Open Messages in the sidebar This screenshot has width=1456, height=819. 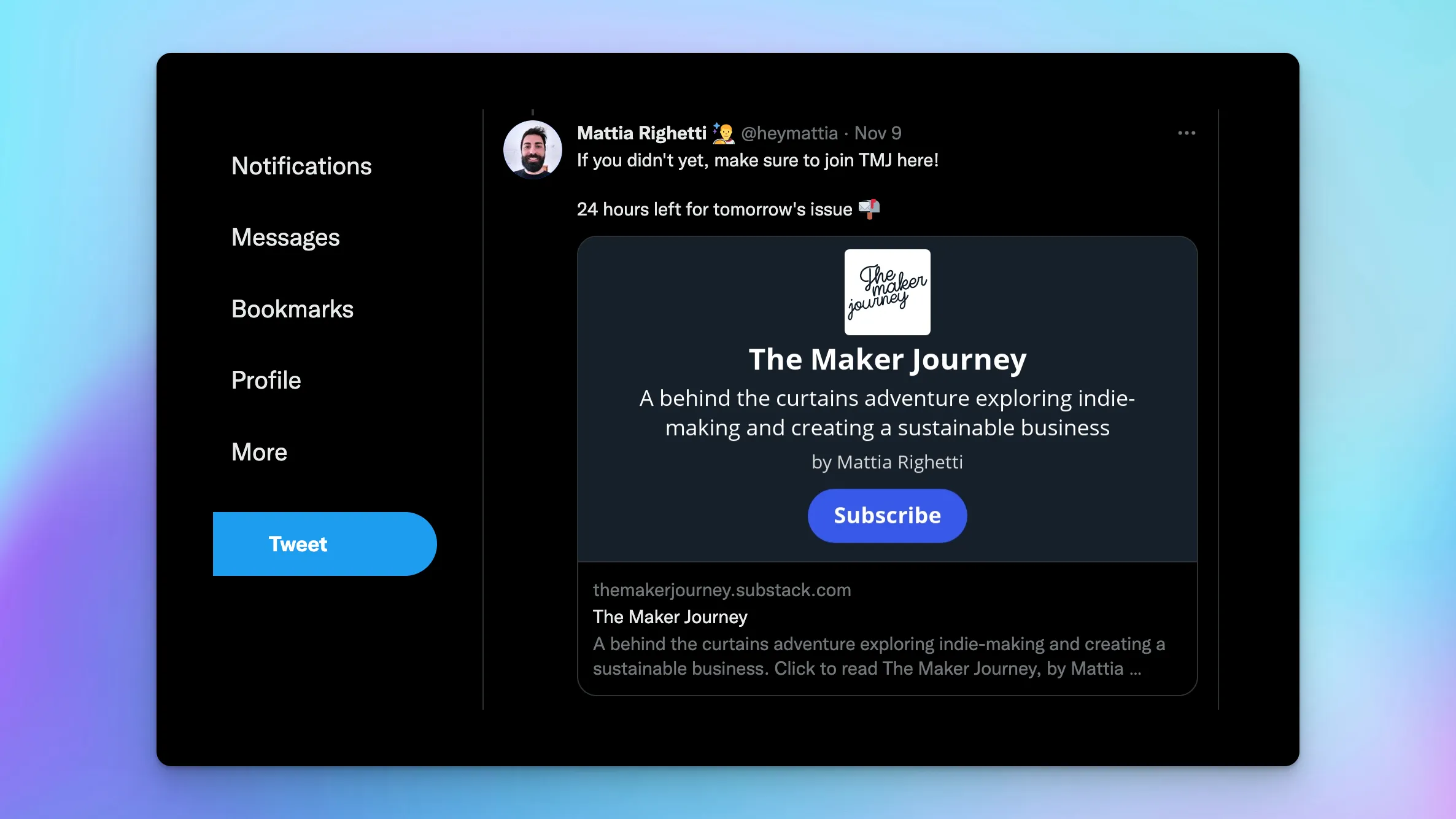(x=285, y=238)
